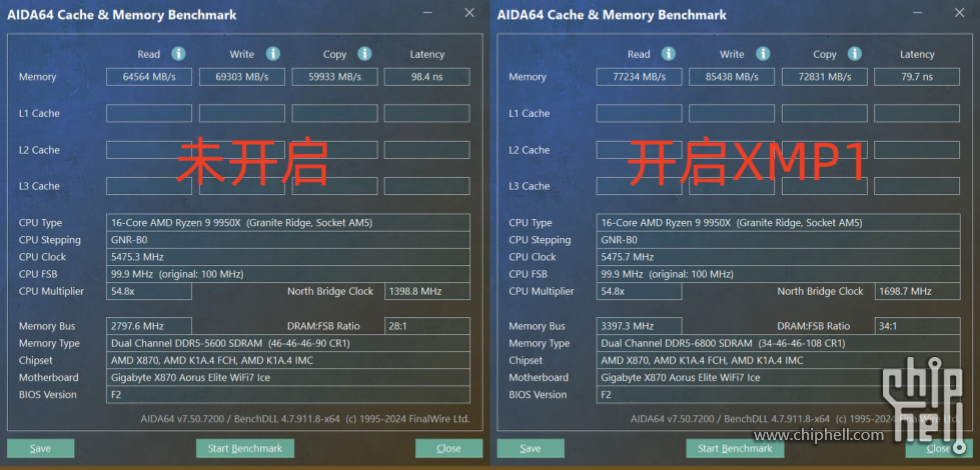The width and height of the screenshot is (980, 470).
Task: Click Copy info icon in right window
Action: click(854, 54)
